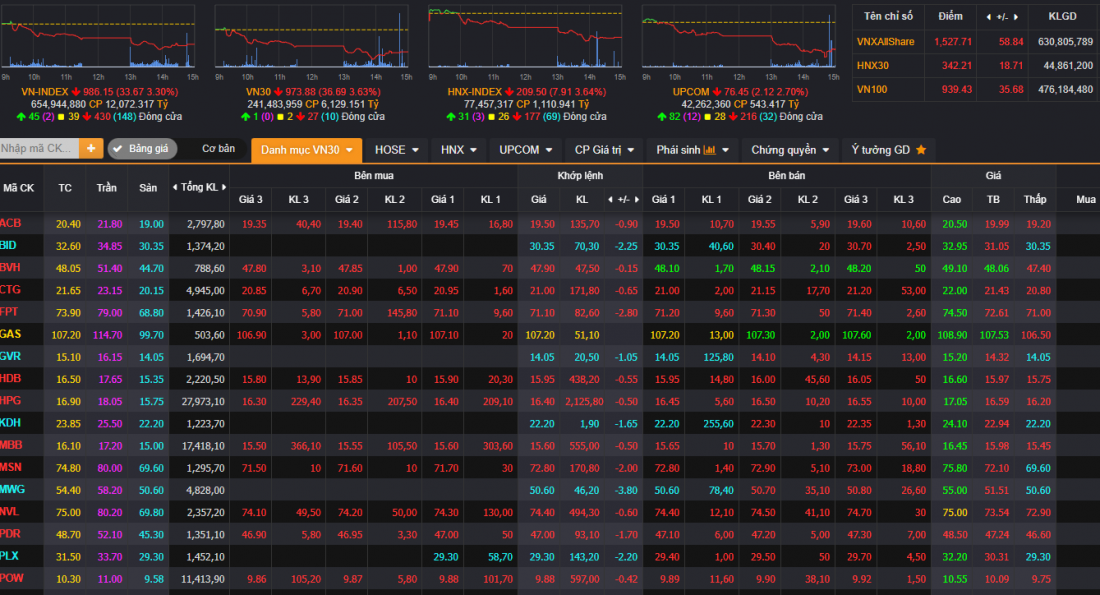Image resolution: width=1100 pixels, height=595 pixels.
Task: Open the Chứng quyền dropdown
Action: point(790,150)
